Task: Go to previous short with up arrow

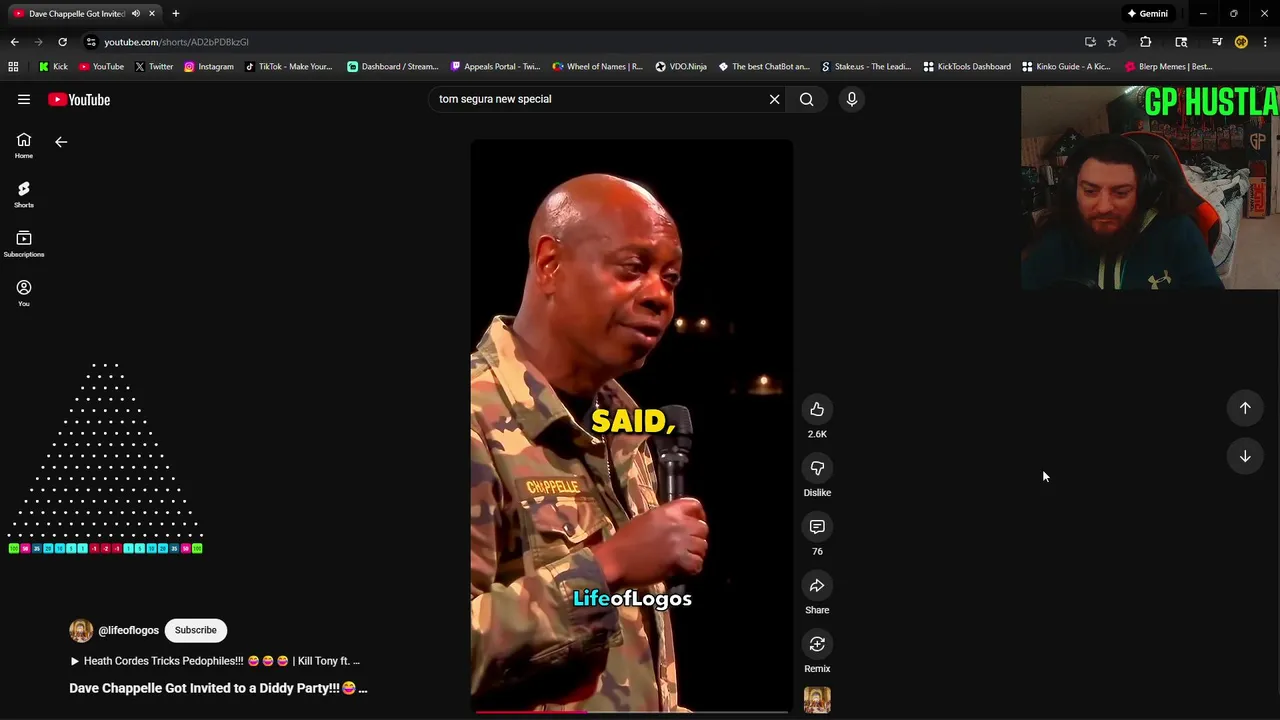Action: 1245,408
